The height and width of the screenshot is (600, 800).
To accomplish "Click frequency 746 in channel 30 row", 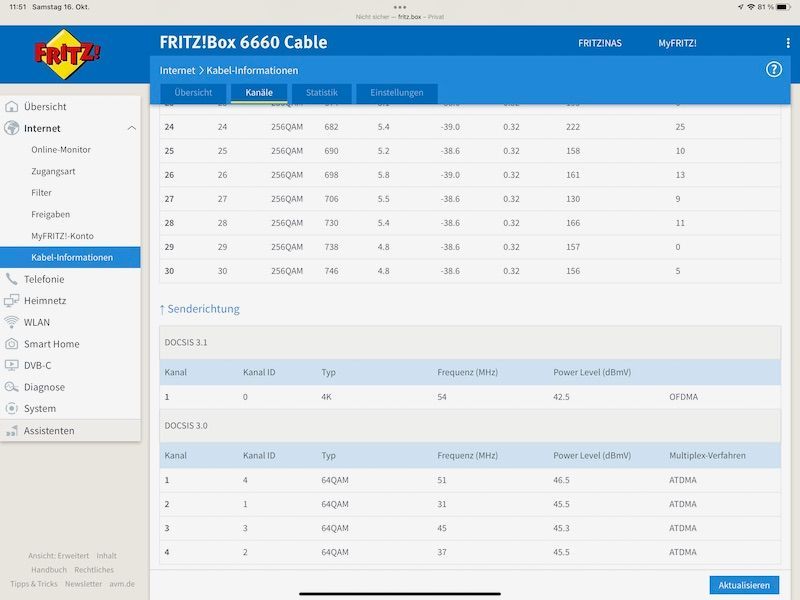I will (x=331, y=271).
